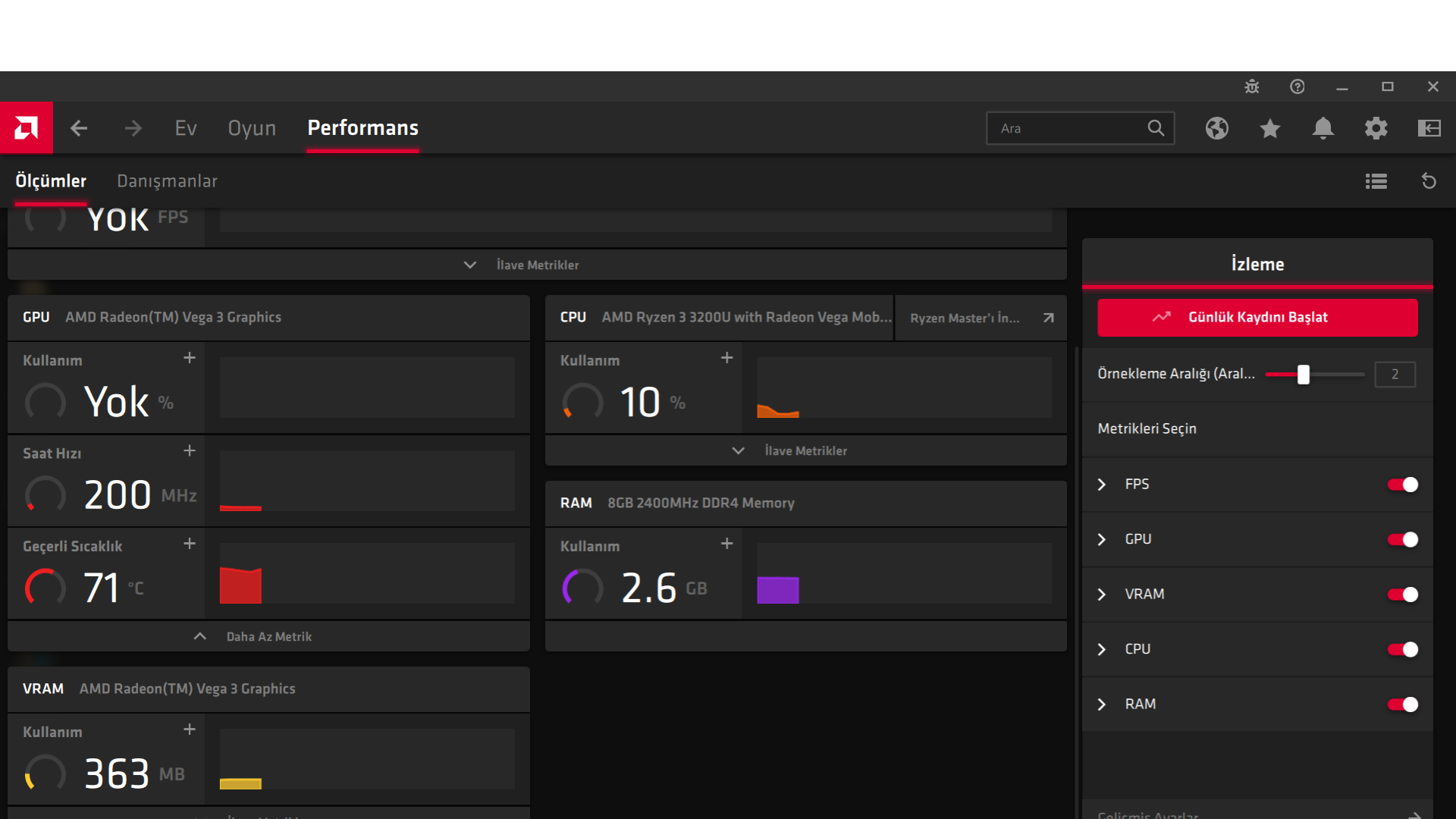Click the back arrow navigation icon
The height and width of the screenshot is (819, 1456).
click(x=79, y=128)
